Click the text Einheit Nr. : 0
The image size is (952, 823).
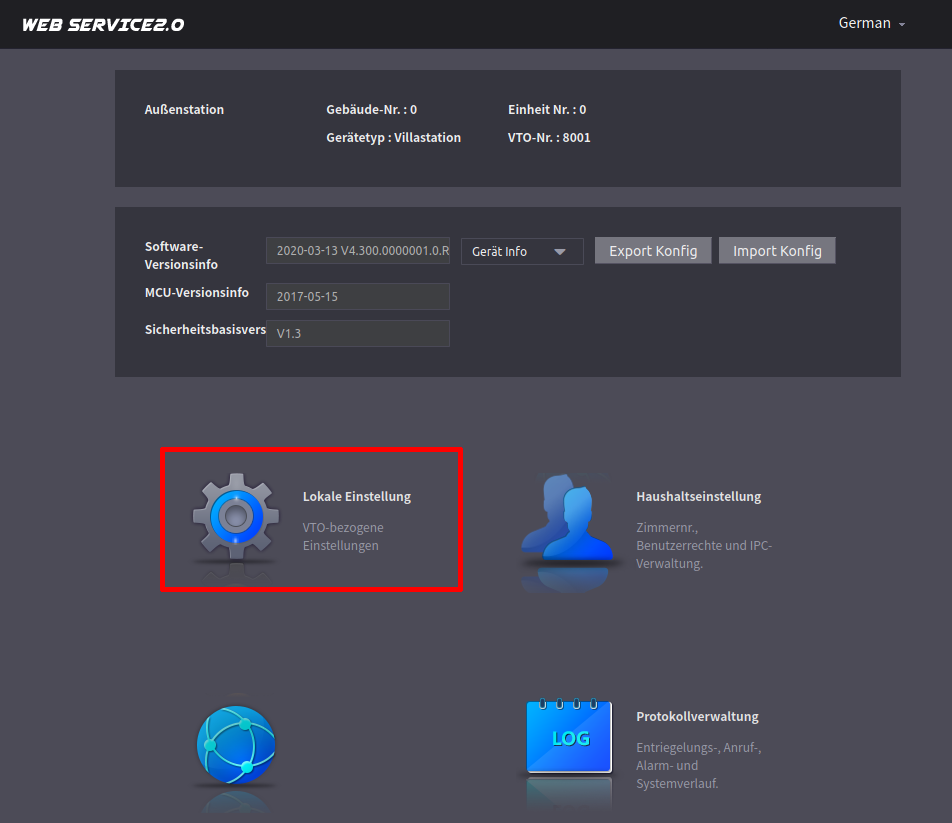tap(547, 110)
